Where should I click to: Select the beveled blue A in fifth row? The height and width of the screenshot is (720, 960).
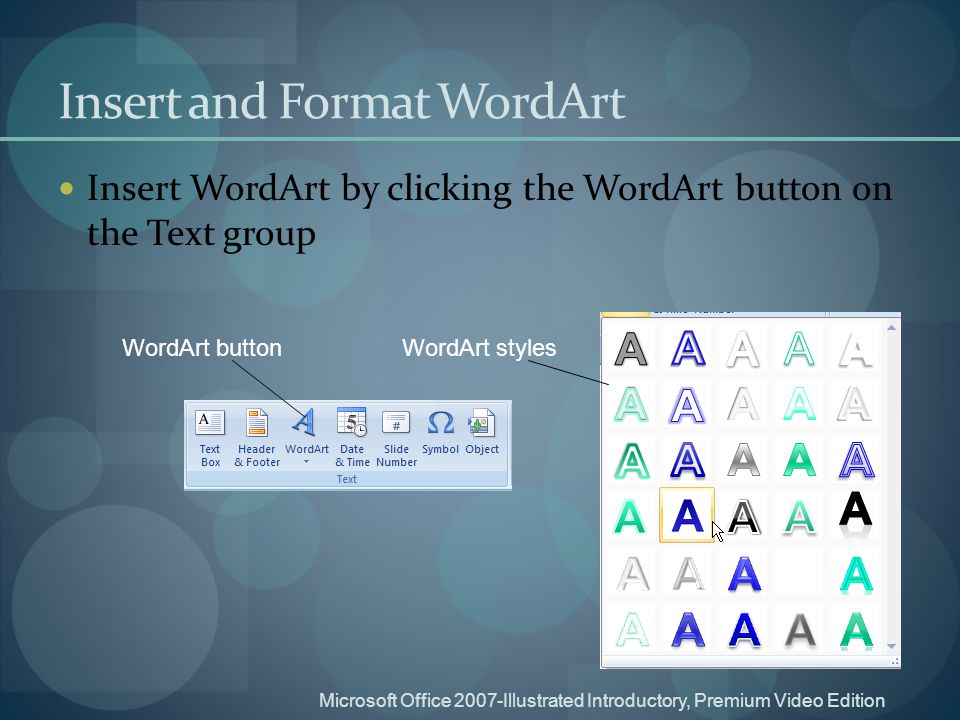pos(743,573)
